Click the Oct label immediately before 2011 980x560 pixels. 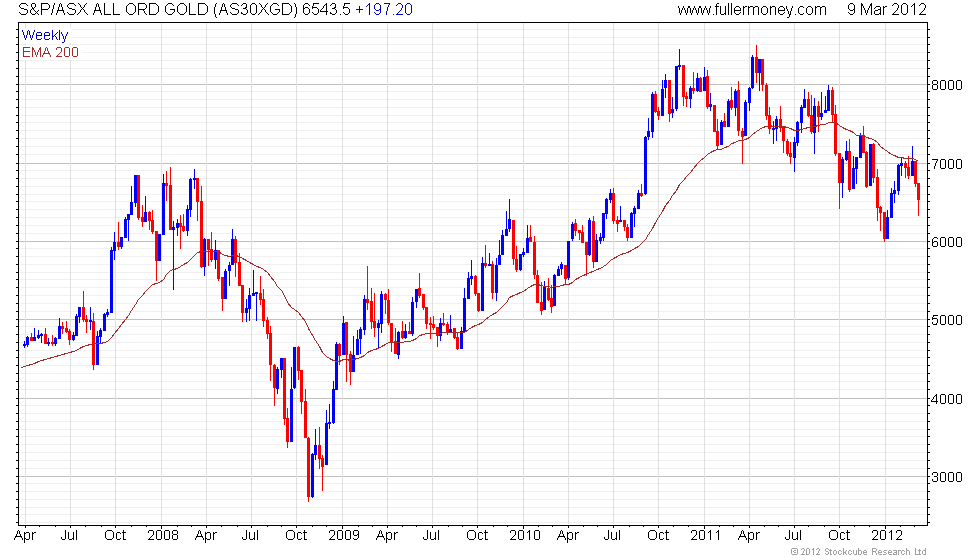(658, 536)
